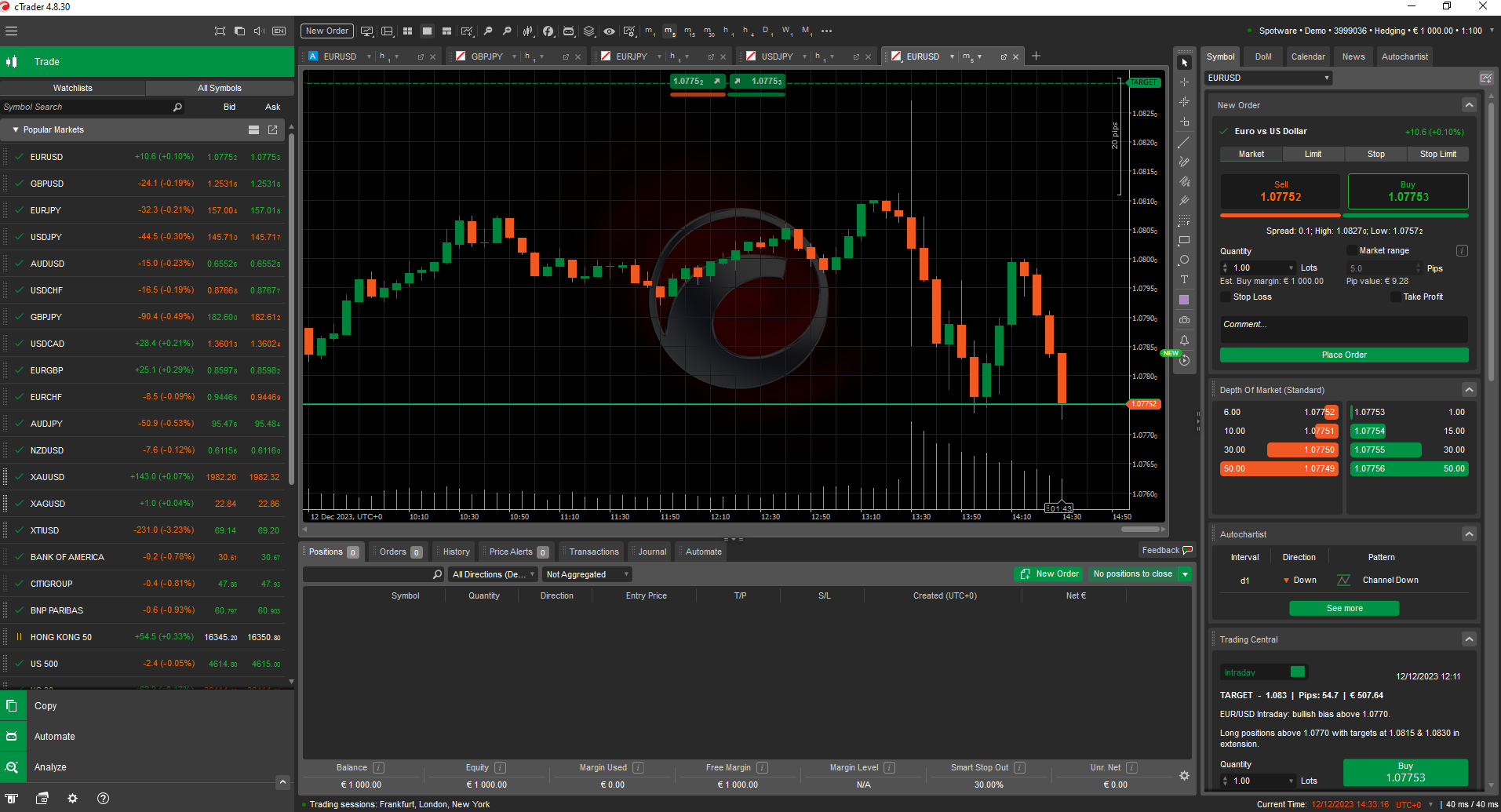Pick the purple drawing color swatch

tap(1184, 300)
